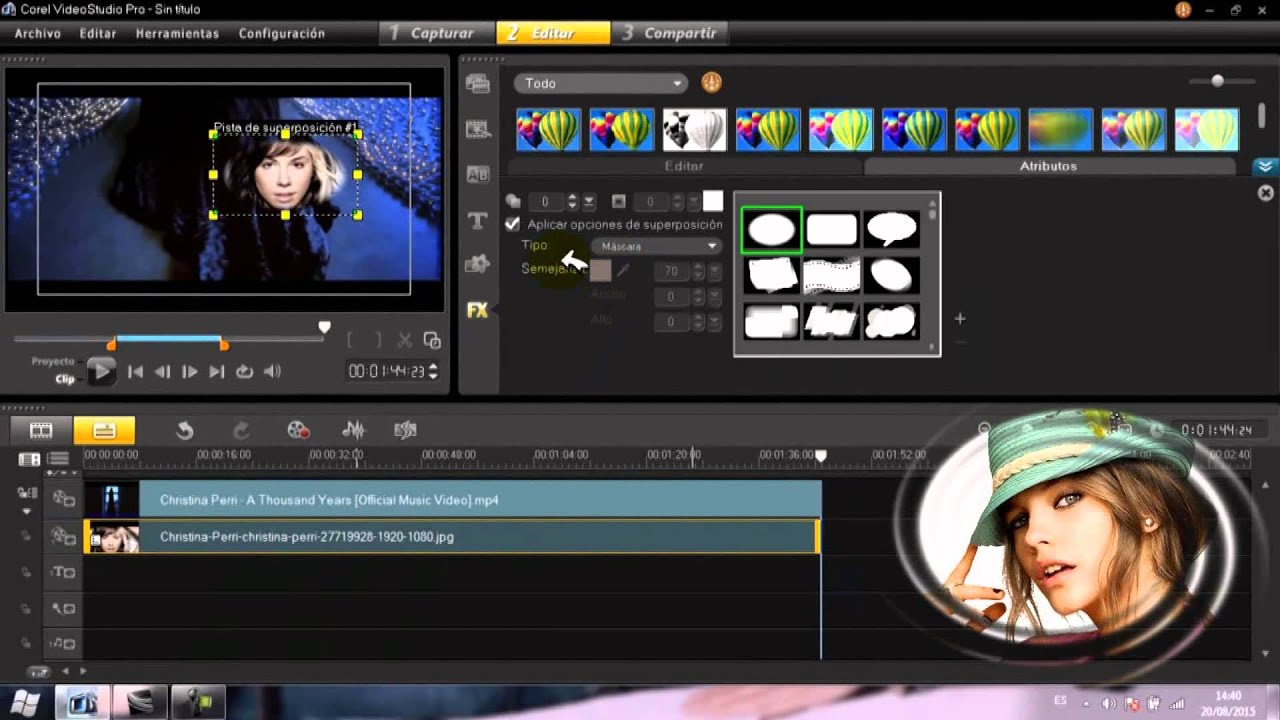Open the Record/Capture option reel icon
Viewport: 1280px width, 720px height.
298,430
